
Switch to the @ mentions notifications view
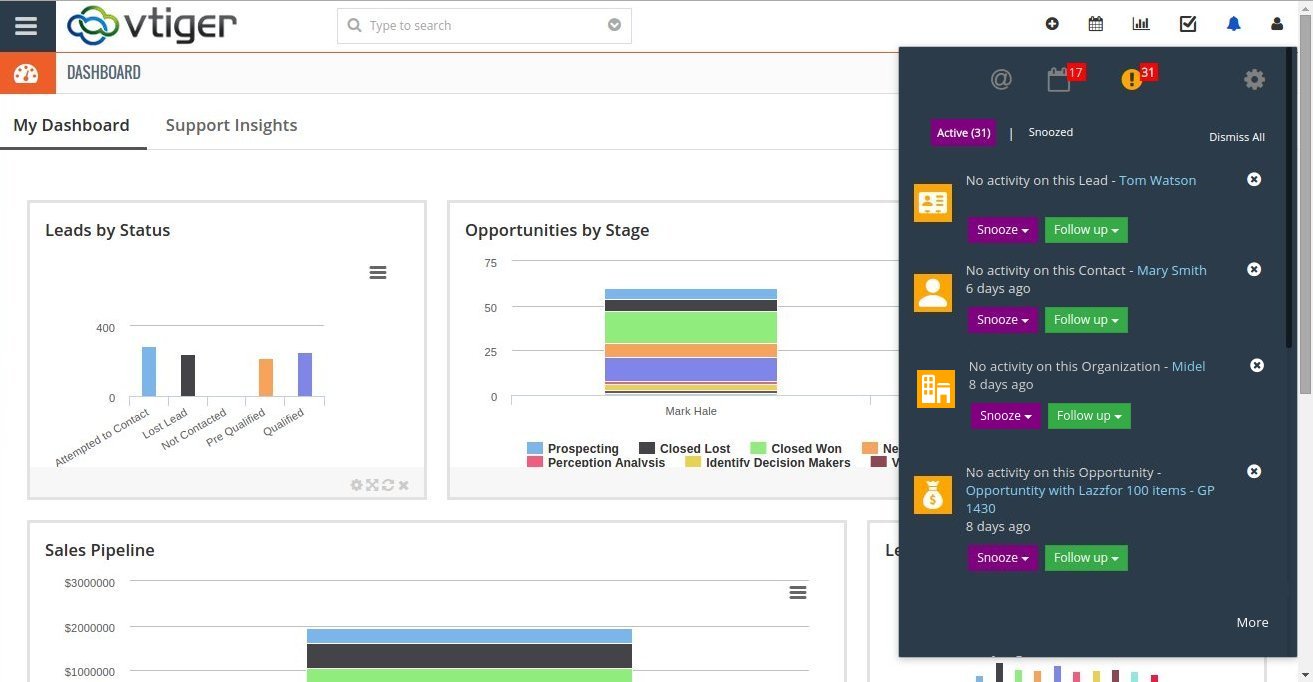pos(1001,79)
